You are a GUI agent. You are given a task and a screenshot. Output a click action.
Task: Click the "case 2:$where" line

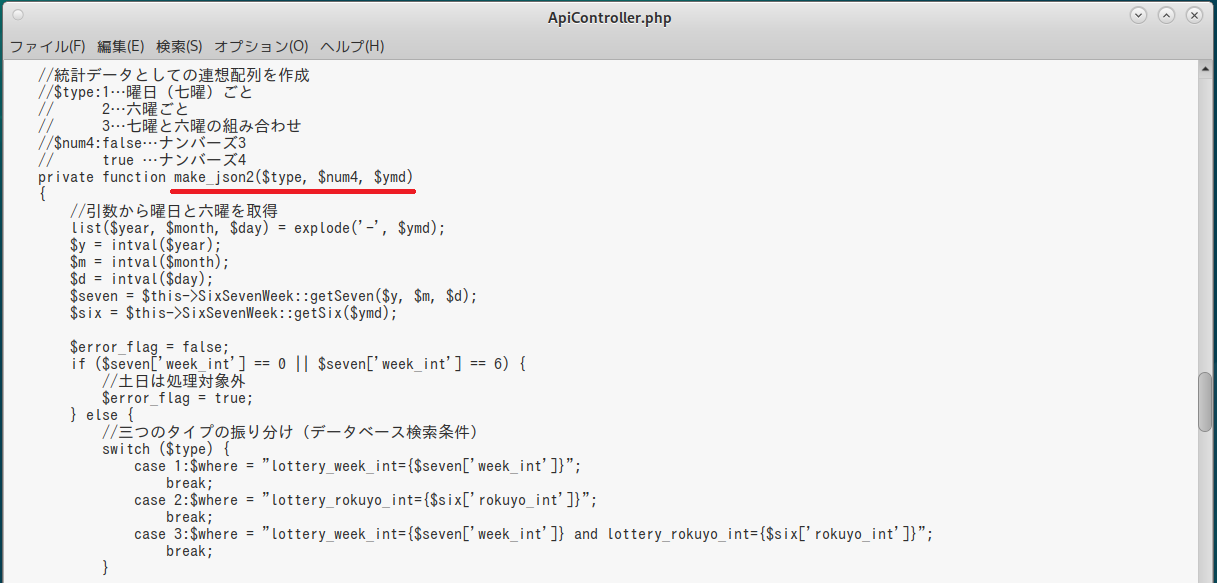point(365,500)
